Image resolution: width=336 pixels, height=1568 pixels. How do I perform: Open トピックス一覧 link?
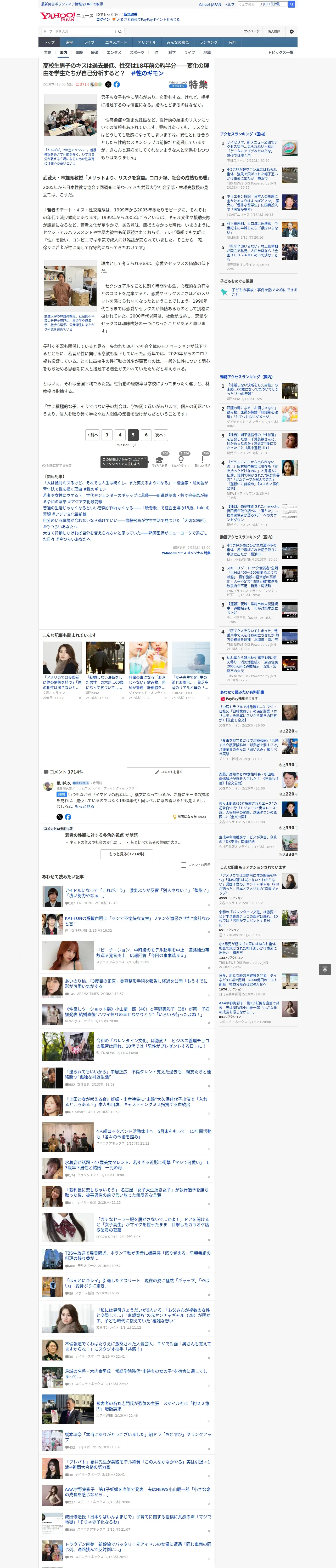pyautogui.click(x=281, y=52)
